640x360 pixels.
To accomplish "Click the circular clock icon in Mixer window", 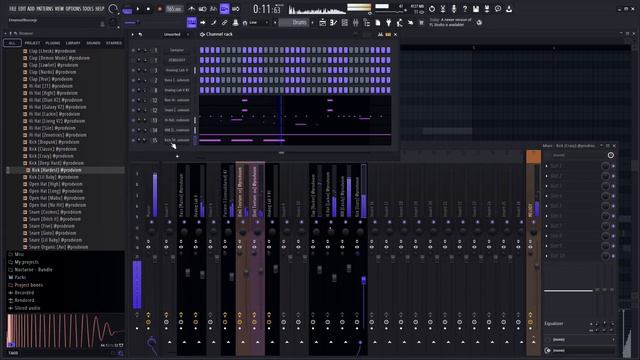I will (611, 155).
